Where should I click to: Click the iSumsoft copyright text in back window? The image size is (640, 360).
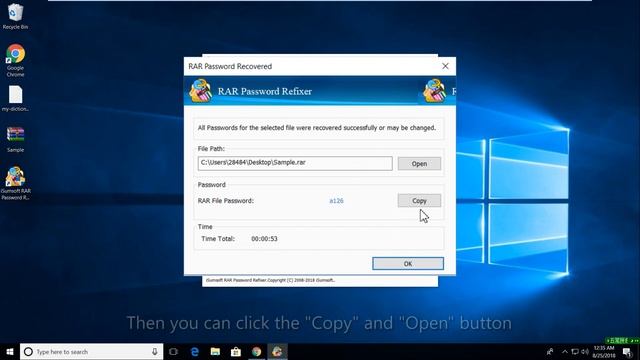click(270, 280)
